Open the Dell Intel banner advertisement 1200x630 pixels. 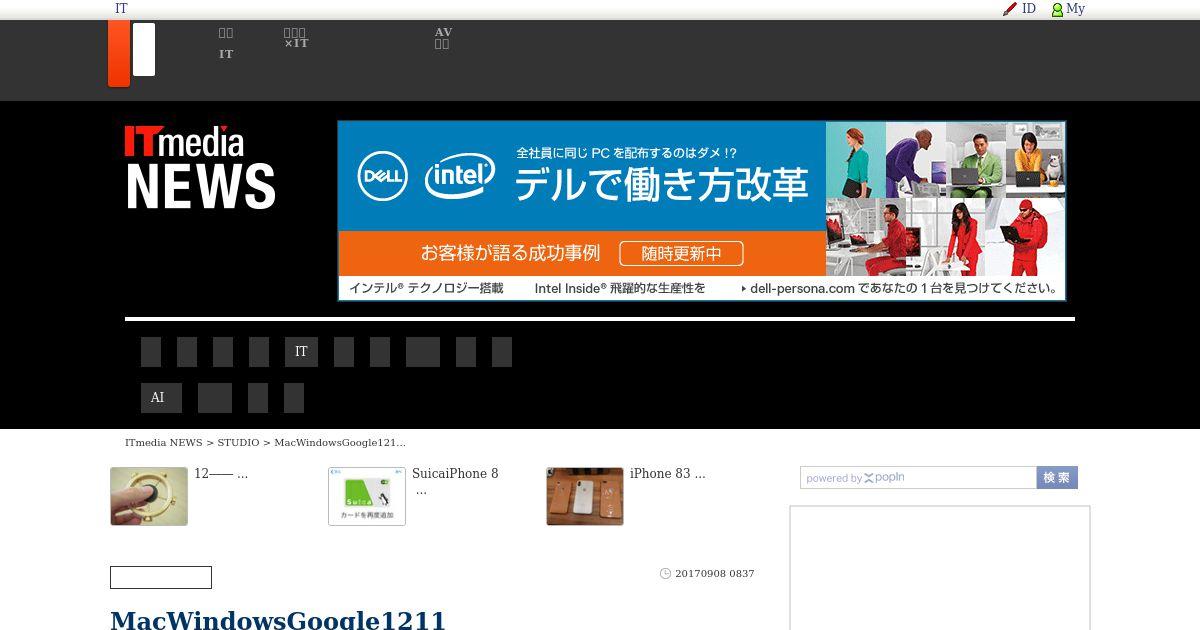(702, 211)
